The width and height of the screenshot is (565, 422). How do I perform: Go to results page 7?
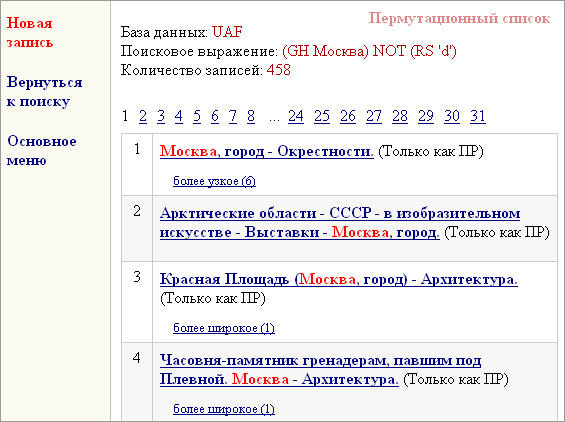233,116
